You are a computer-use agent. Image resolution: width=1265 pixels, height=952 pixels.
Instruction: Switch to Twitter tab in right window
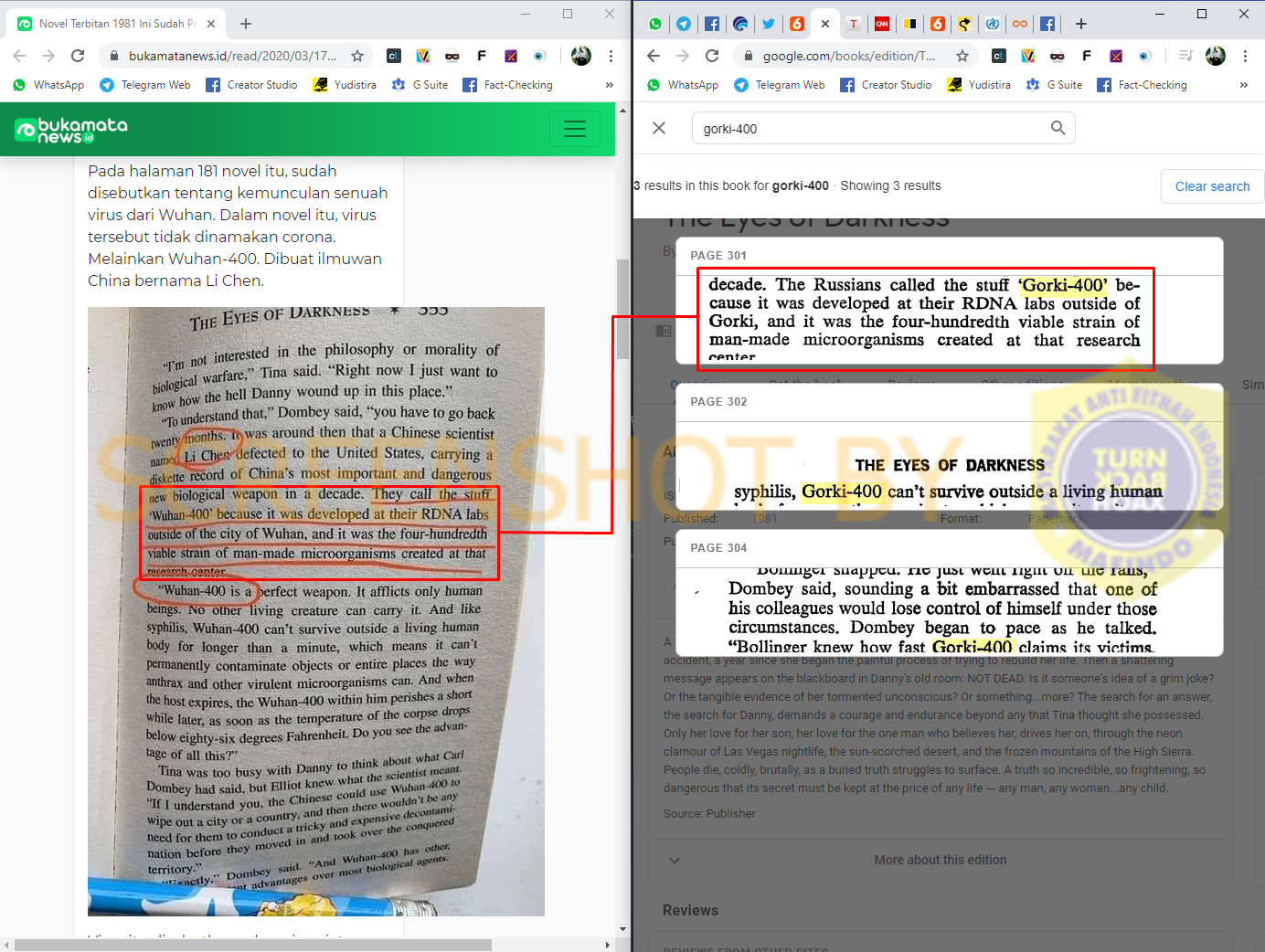coord(769,24)
